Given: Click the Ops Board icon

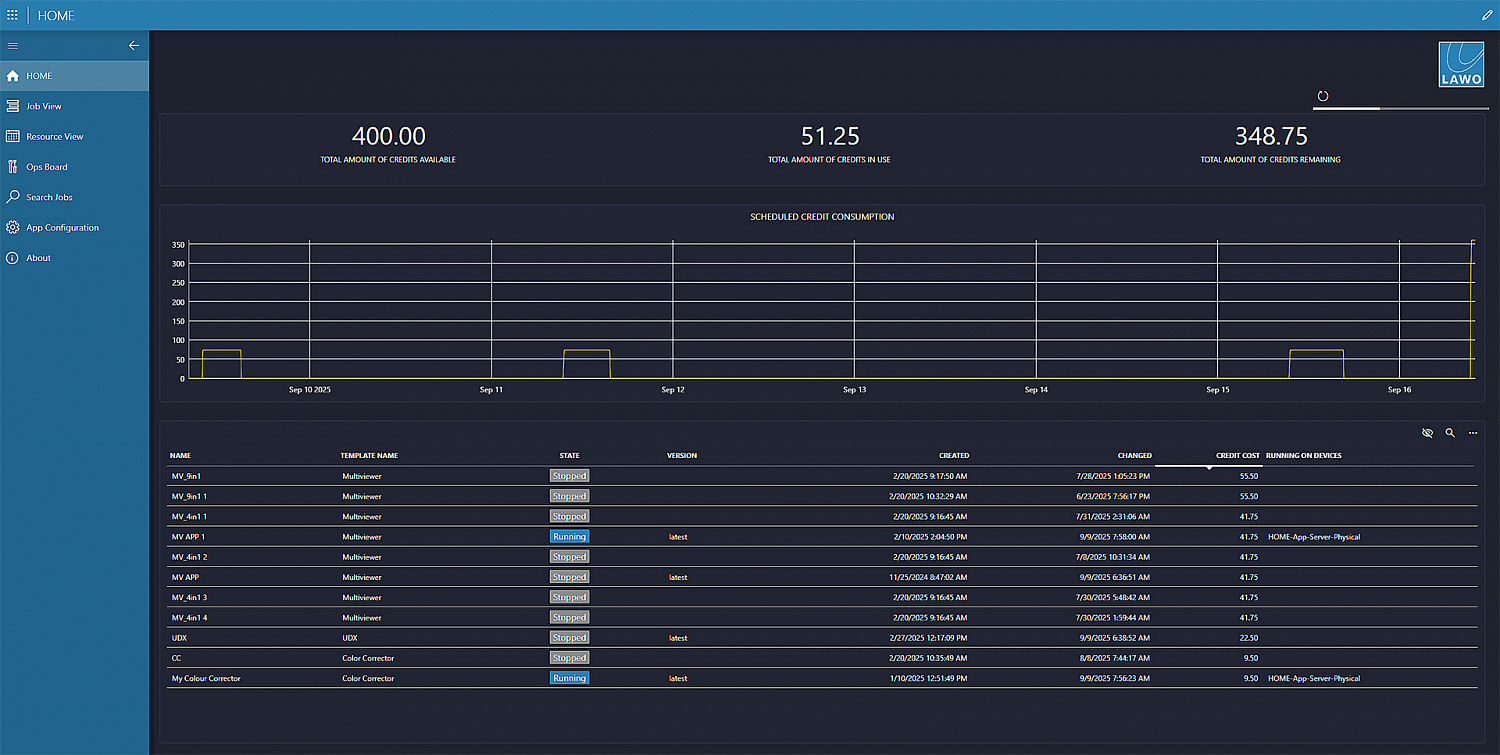Looking at the screenshot, I should (13, 167).
